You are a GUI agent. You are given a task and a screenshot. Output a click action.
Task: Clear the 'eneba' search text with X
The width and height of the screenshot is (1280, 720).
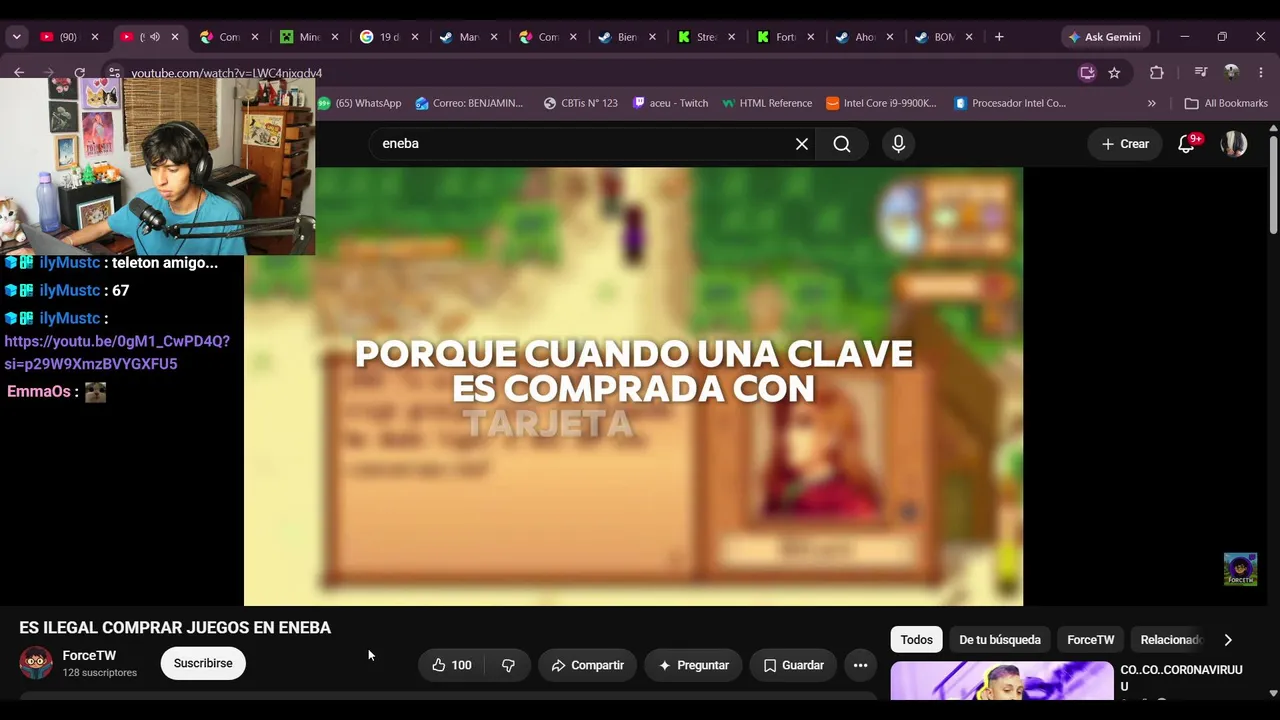[x=802, y=144]
